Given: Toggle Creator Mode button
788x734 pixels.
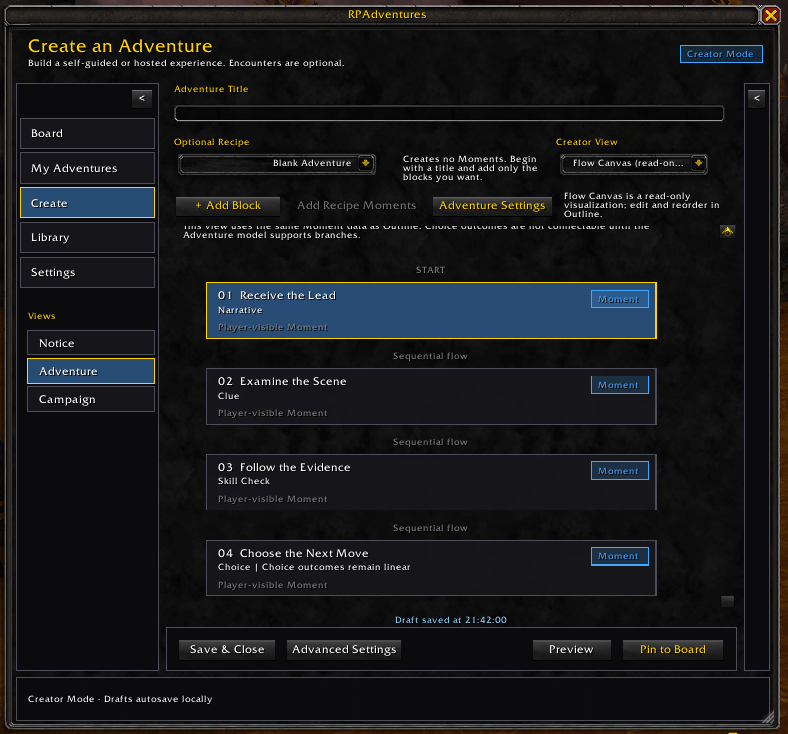Looking at the screenshot, I should click(721, 54).
